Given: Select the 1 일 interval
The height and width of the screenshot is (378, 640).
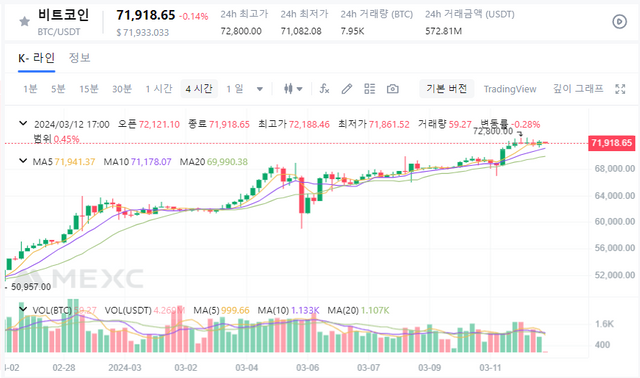Looking at the screenshot, I should tap(235, 89).
